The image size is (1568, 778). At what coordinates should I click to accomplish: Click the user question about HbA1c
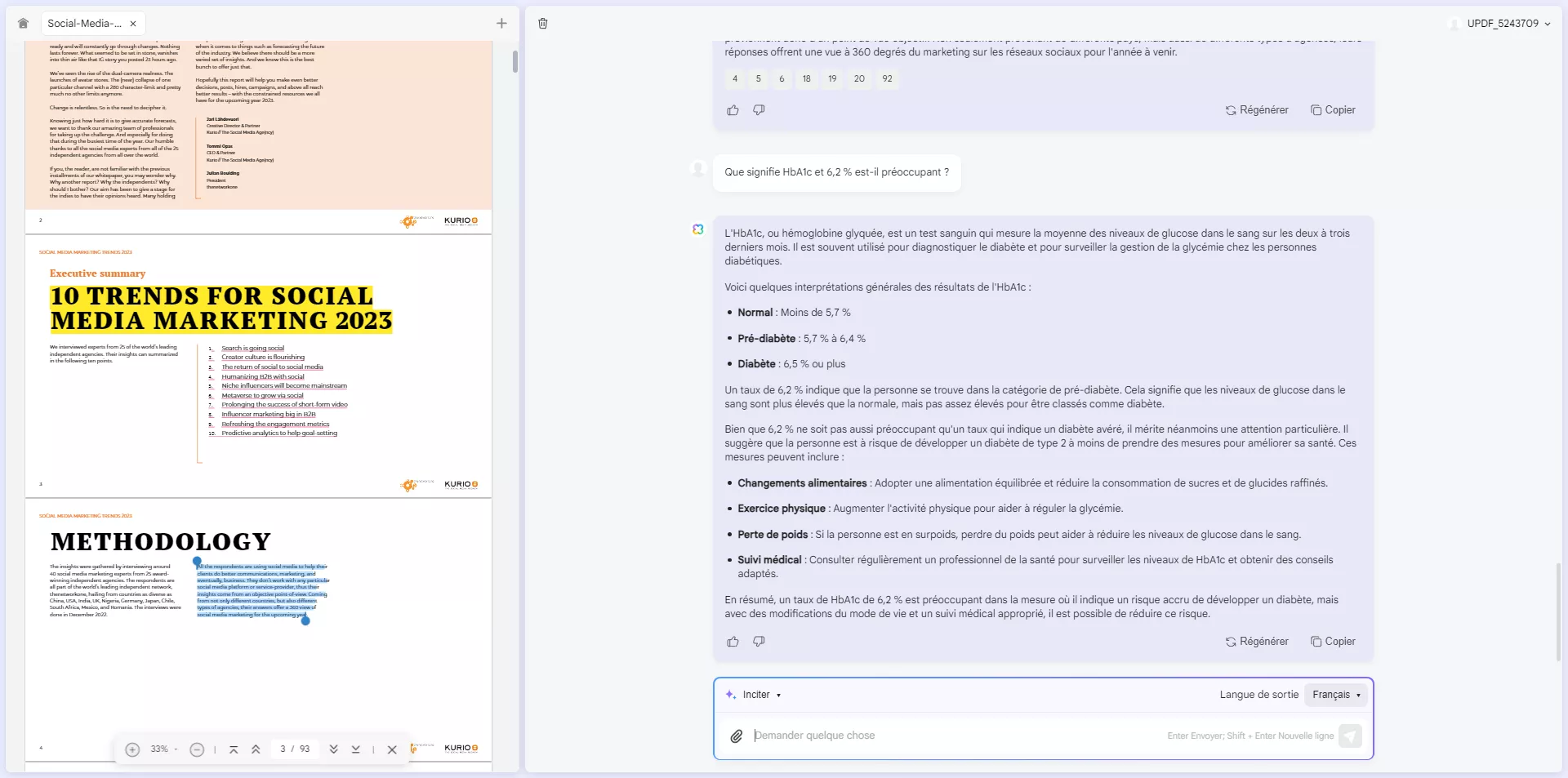[x=836, y=172]
